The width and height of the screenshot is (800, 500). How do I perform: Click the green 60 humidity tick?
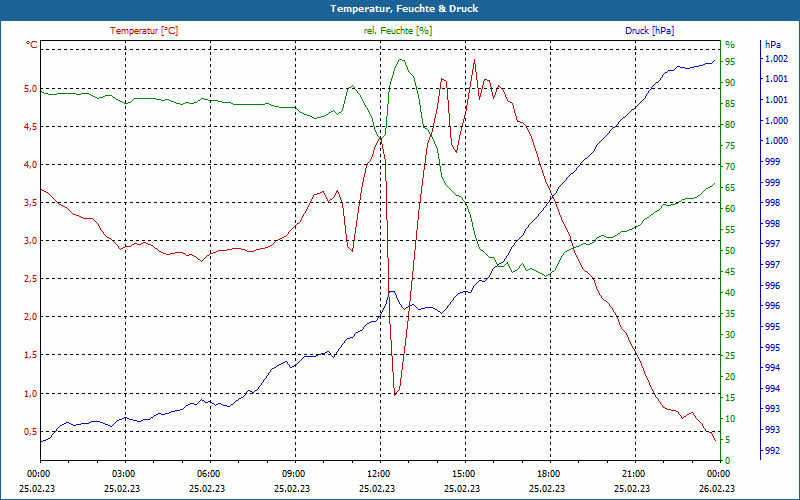(x=730, y=209)
